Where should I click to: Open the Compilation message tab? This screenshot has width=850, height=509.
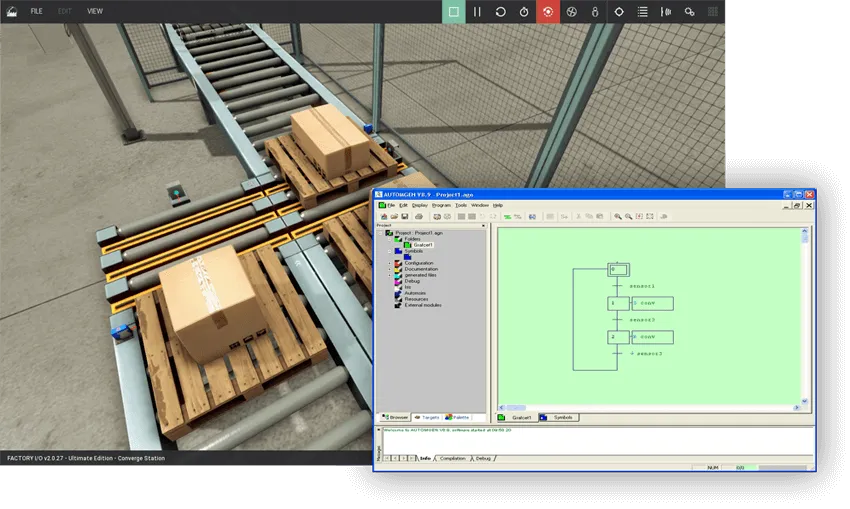[x=452, y=459]
